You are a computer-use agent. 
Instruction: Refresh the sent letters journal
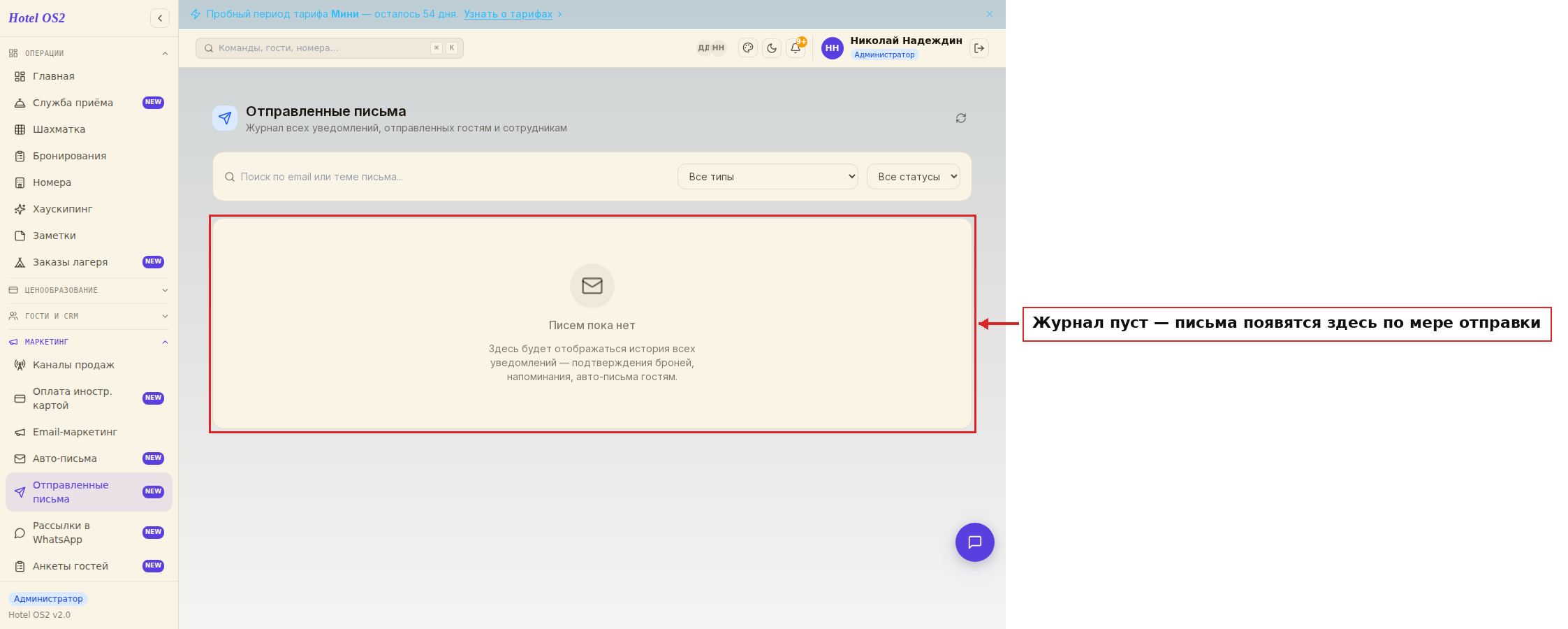[961, 118]
